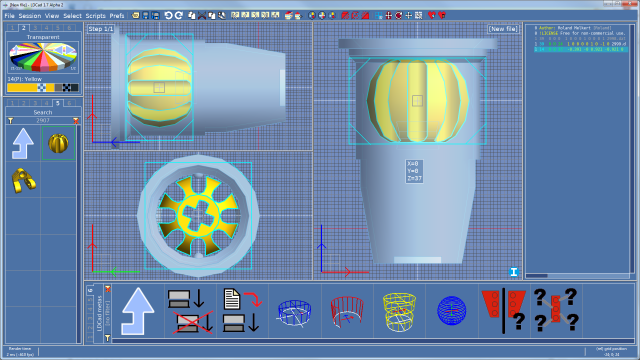This screenshot has height=360, width=640.
Task: Select the yellow wireframe spring meta icon
Action: click(x=399, y=311)
